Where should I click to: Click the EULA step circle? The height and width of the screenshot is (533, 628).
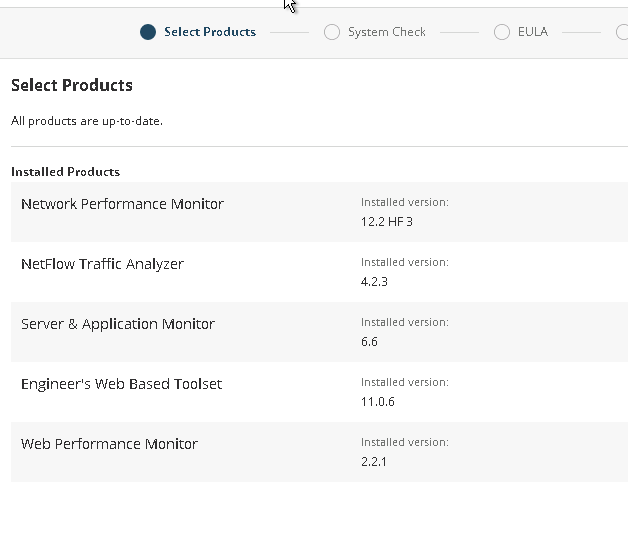tap(502, 32)
